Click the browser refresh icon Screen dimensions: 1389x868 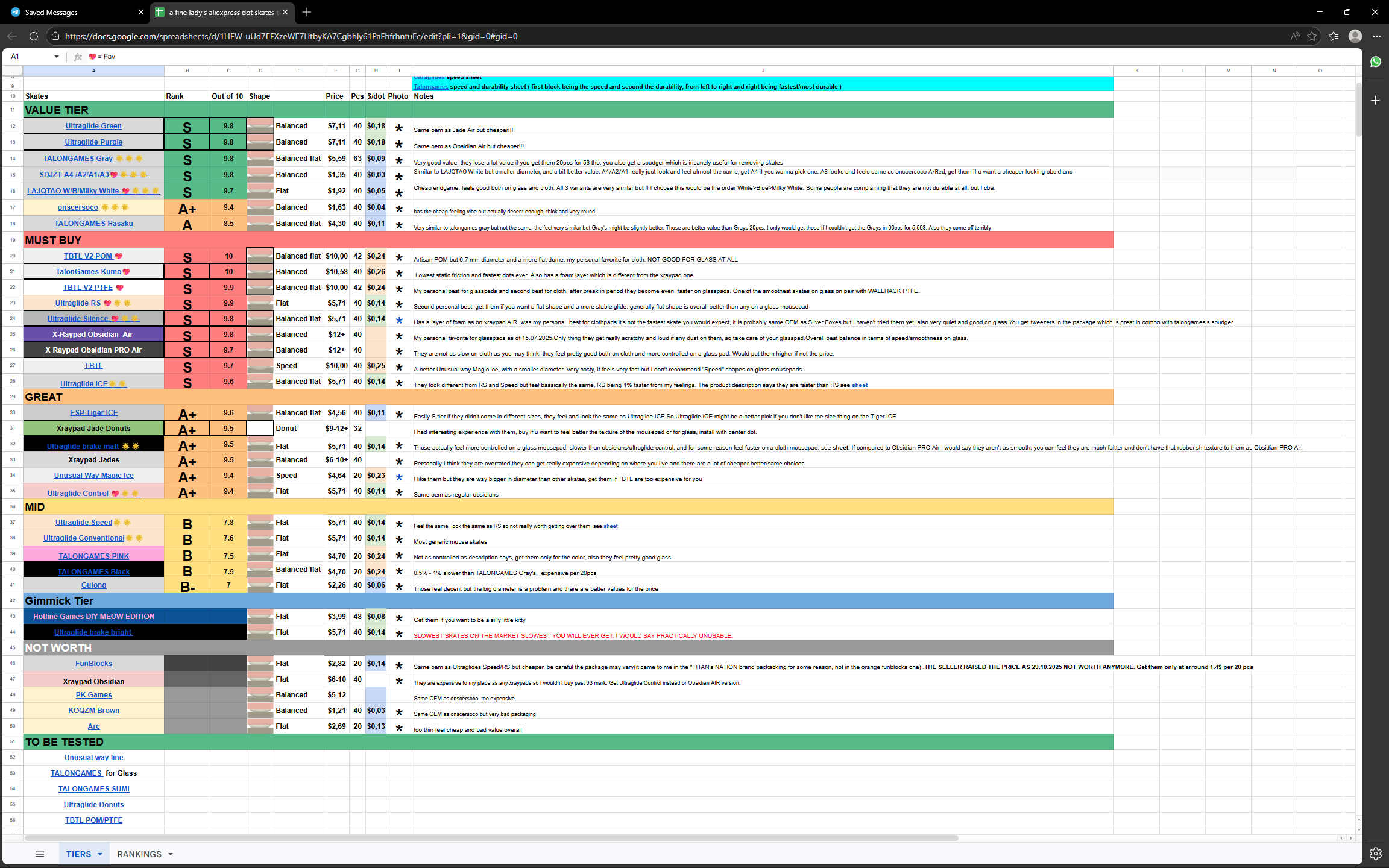click(x=34, y=36)
